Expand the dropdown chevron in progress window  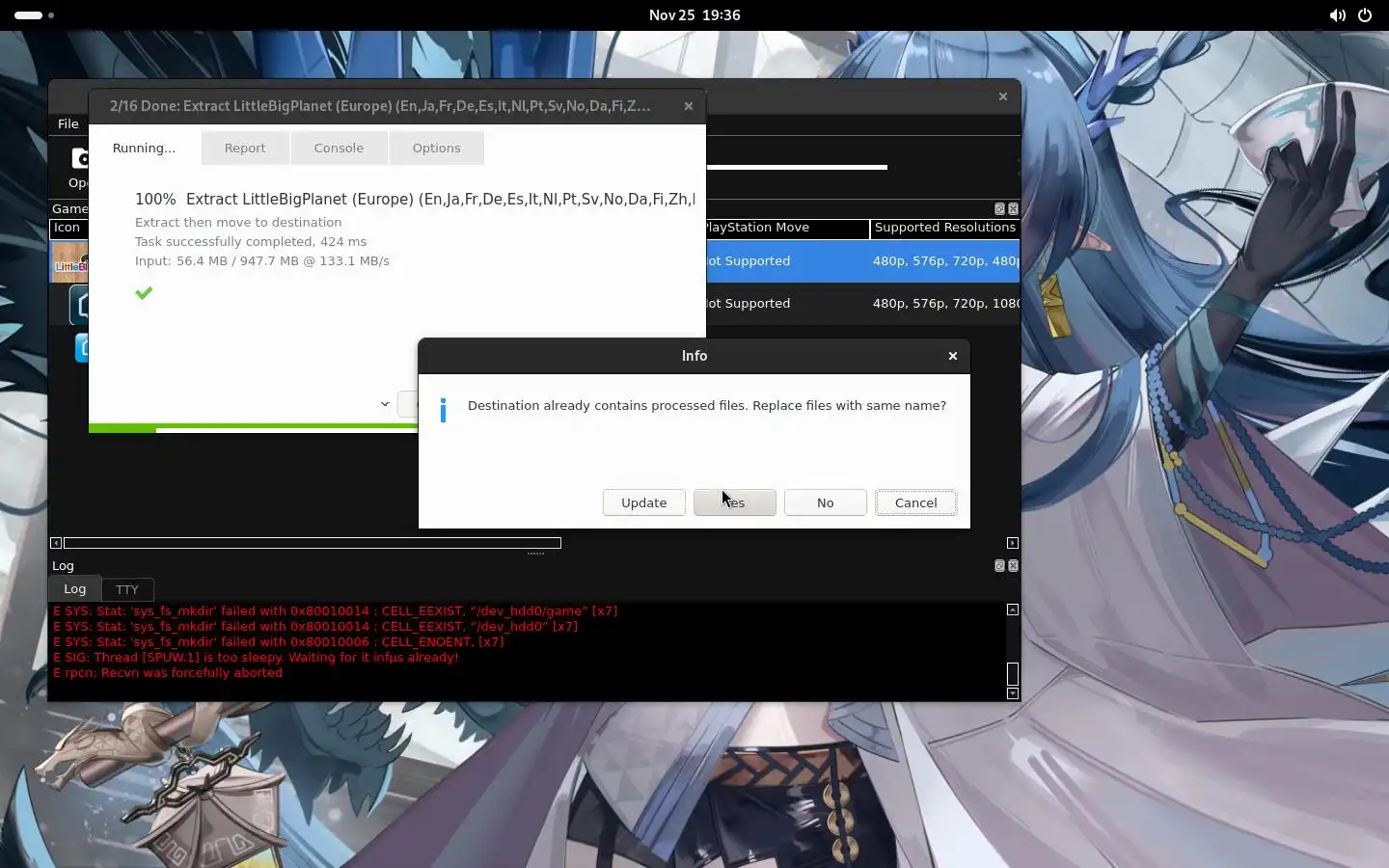(385, 404)
